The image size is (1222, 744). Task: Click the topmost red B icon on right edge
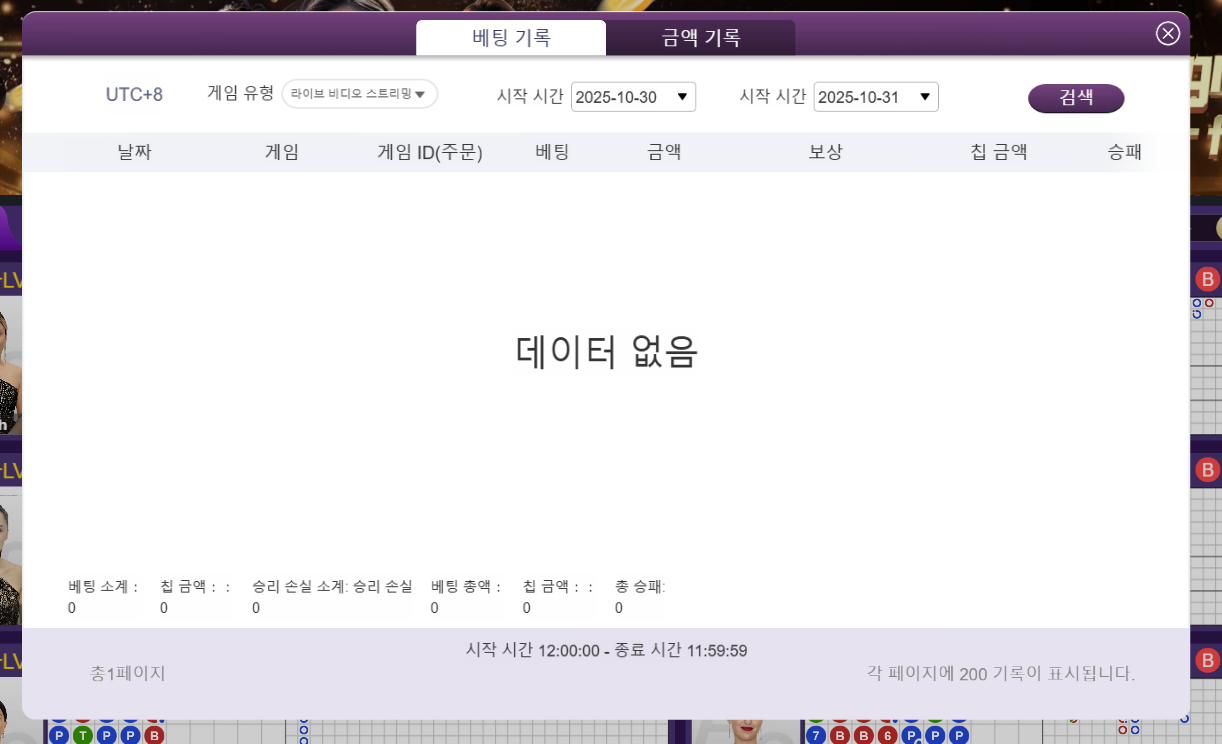coord(1208,279)
